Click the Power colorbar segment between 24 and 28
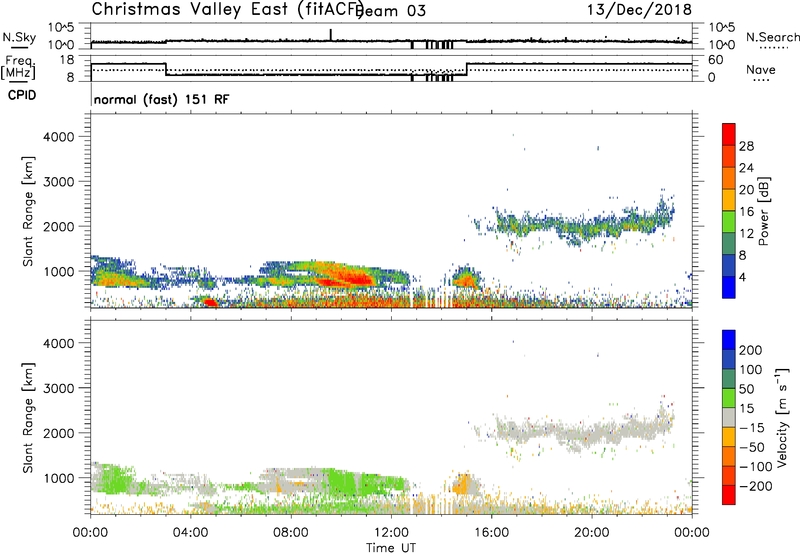800x554 pixels. click(x=729, y=156)
